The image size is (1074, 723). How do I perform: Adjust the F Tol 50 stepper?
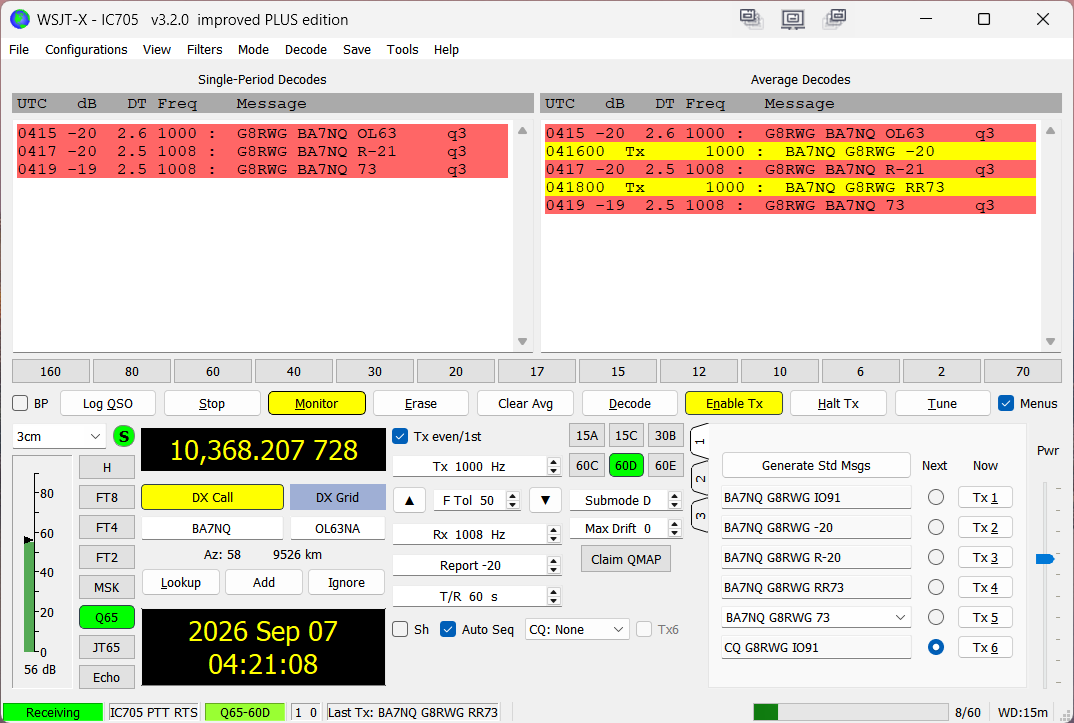tap(512, 500)
